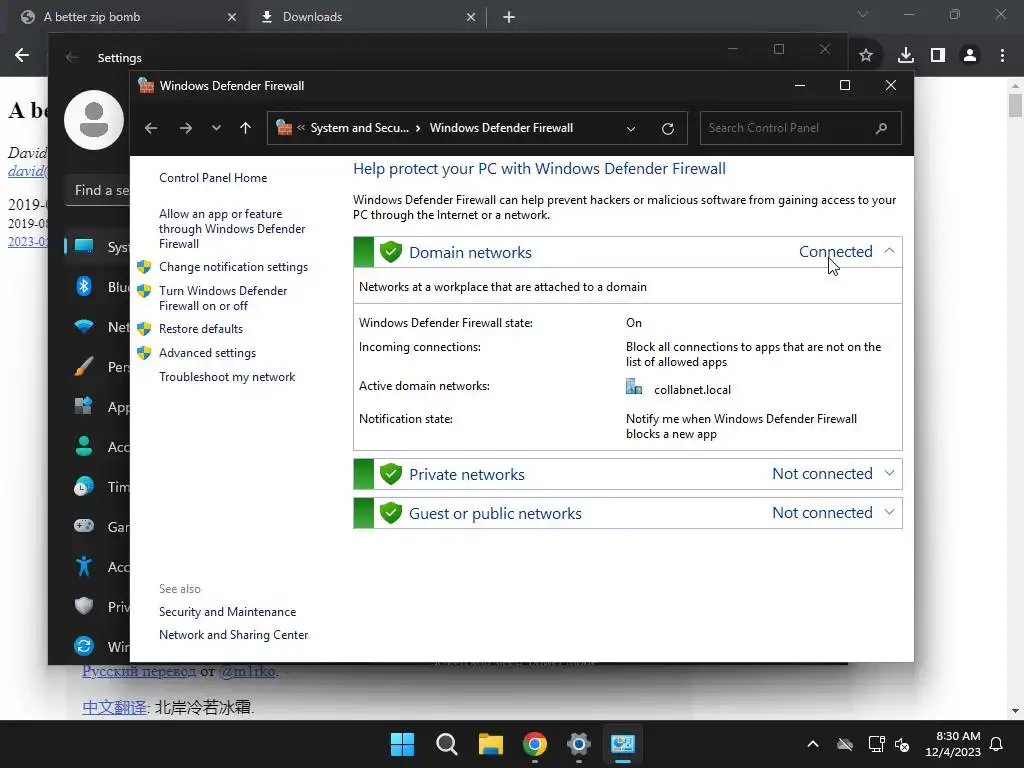Expand the Private networks section

(889, 473)
